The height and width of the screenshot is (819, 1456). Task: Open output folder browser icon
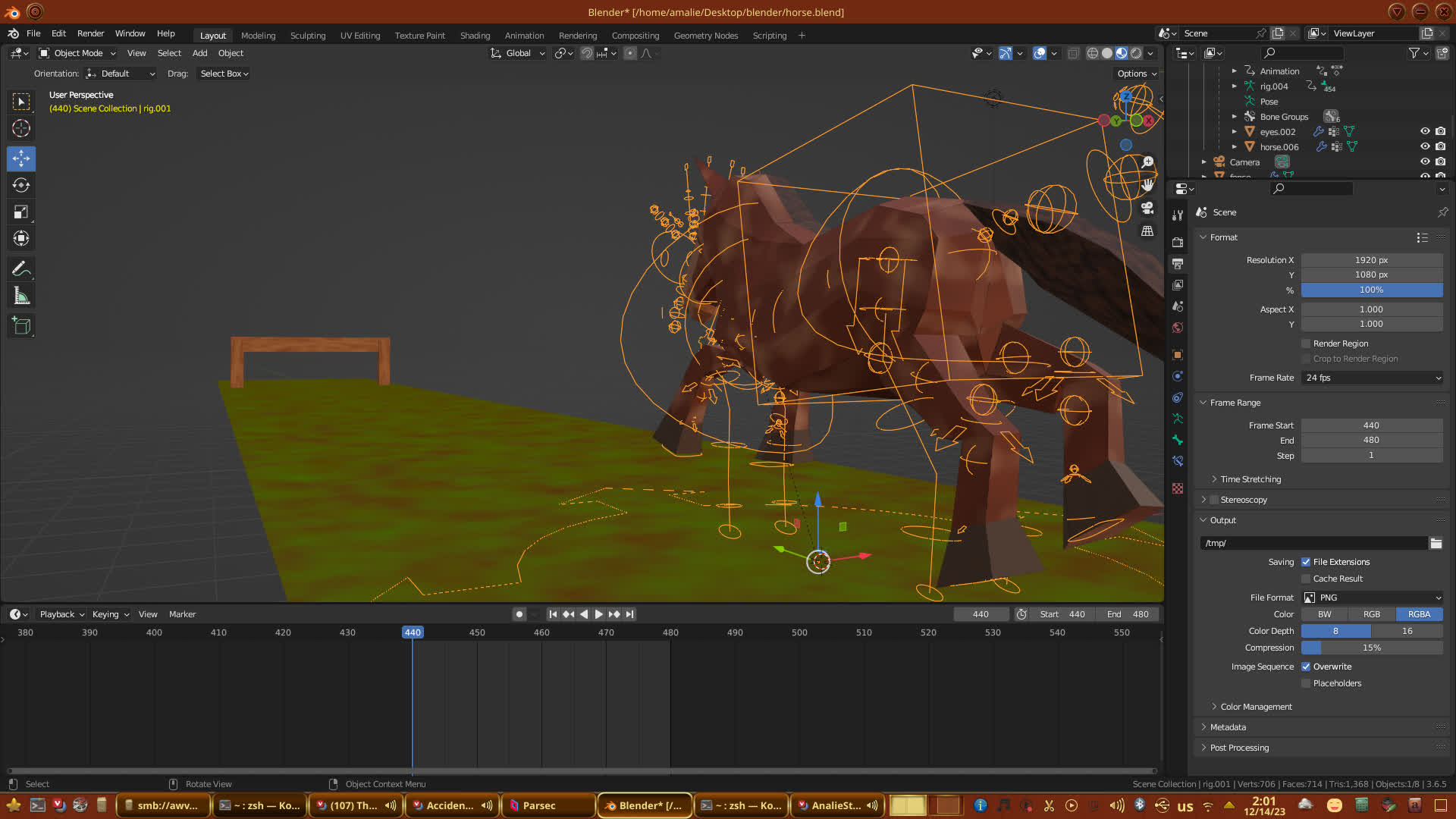(x=1436, y=543)
